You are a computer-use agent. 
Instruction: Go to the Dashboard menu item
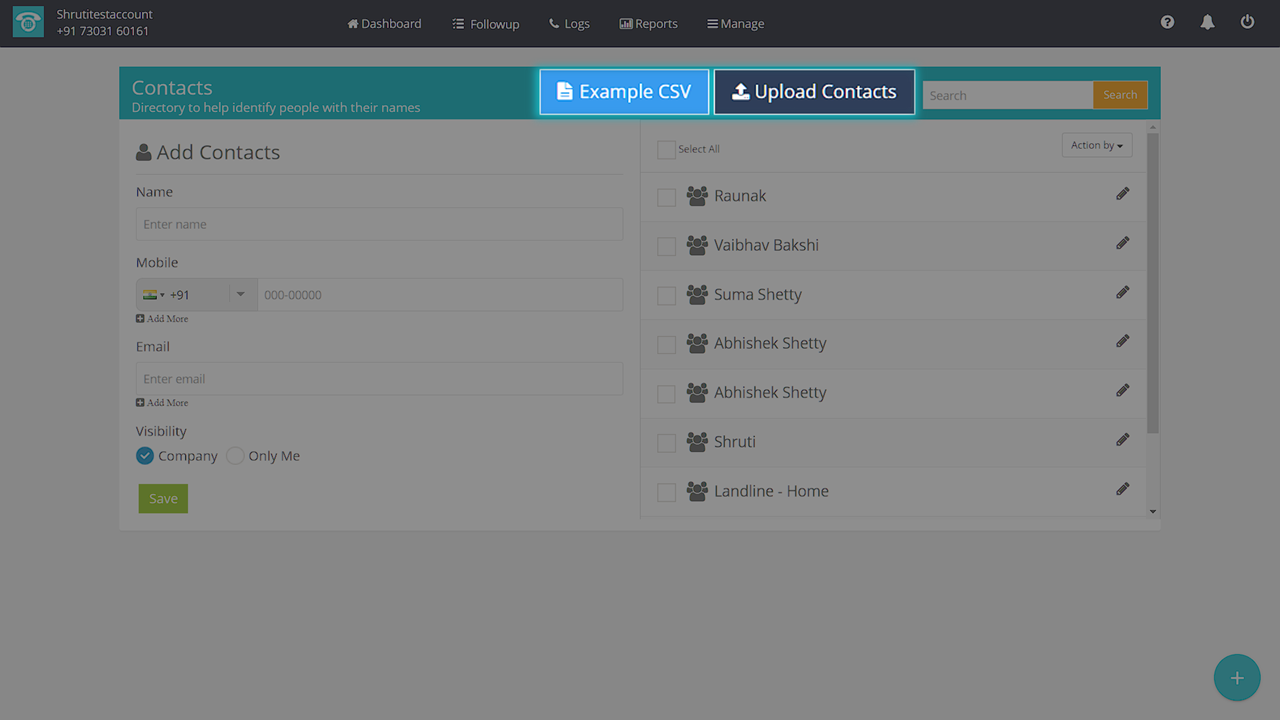pos(384,24)
